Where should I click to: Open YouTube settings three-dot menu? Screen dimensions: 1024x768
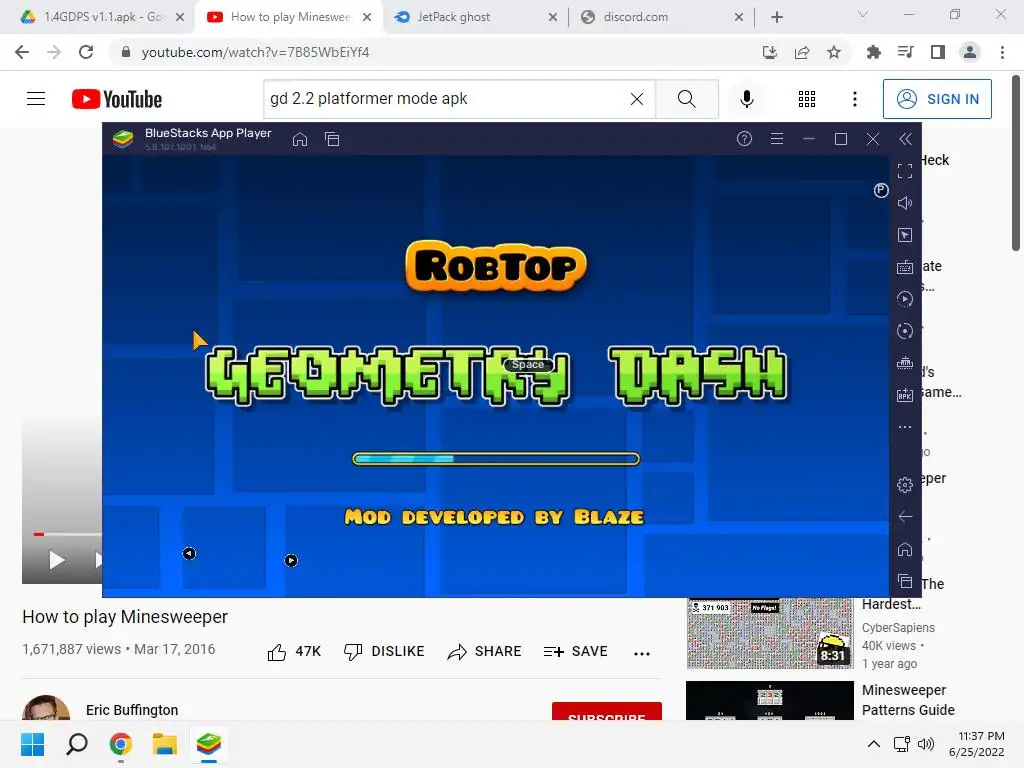pos(855,99)
